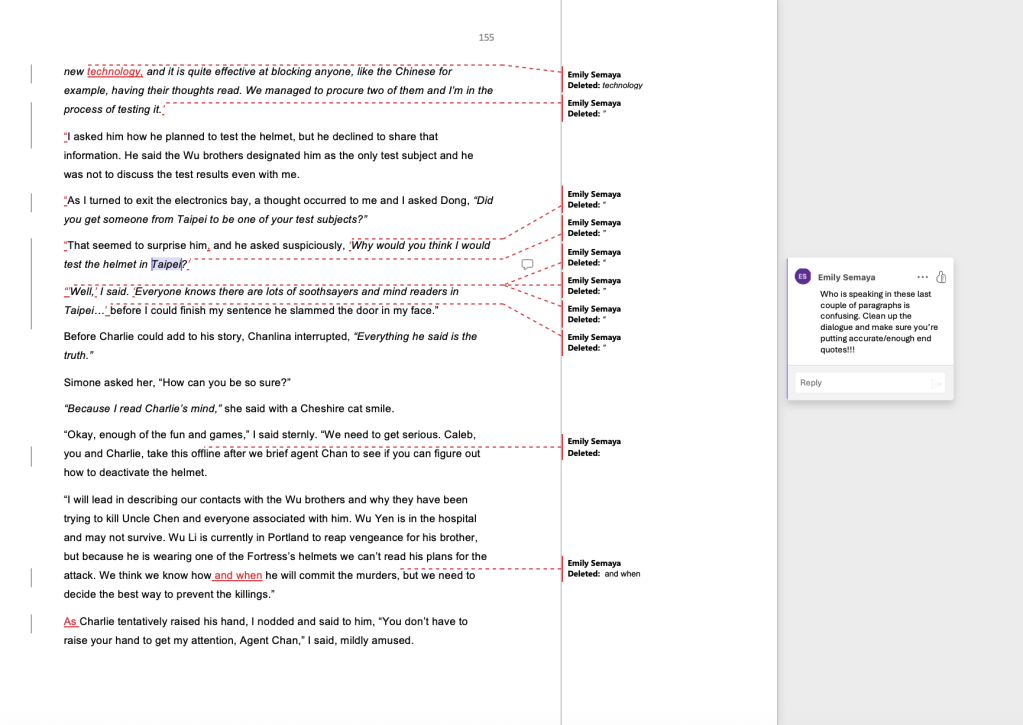
Task: Click the revision balloon directly below 'Deleted: technology'
Action: (594, 108)
